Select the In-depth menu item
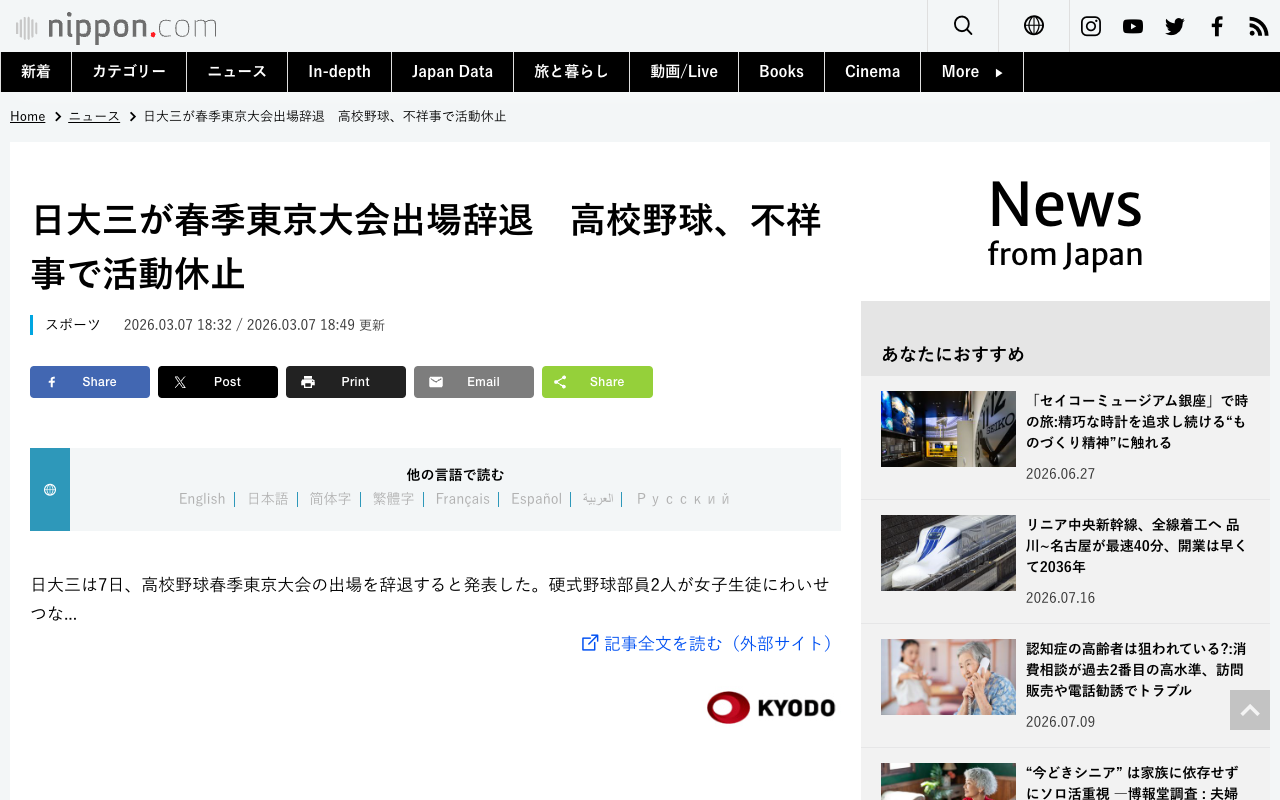Screen dimensions: 1280x800 [x=340, y=72]
